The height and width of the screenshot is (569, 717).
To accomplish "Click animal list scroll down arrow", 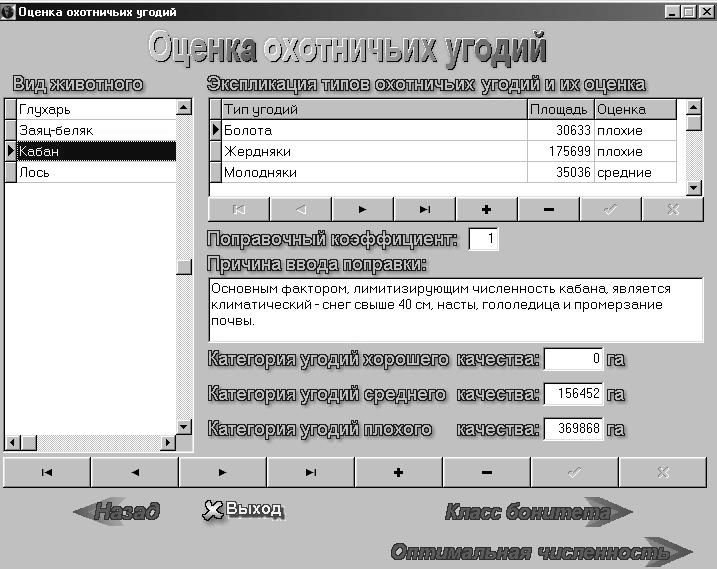I will 184,427.
